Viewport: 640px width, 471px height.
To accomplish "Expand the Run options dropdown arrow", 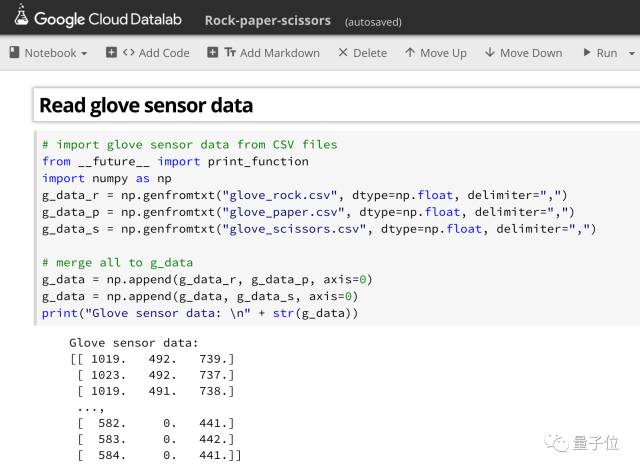I will click(x=632, y=53).
